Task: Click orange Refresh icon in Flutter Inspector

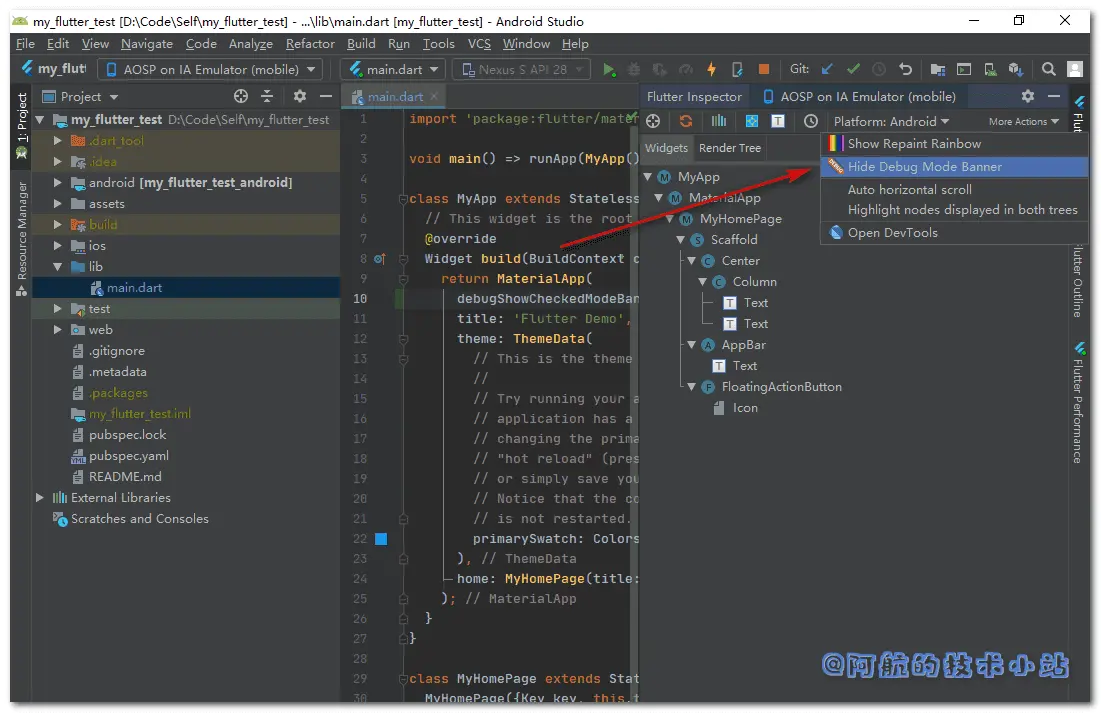Action: click(686, 121)
